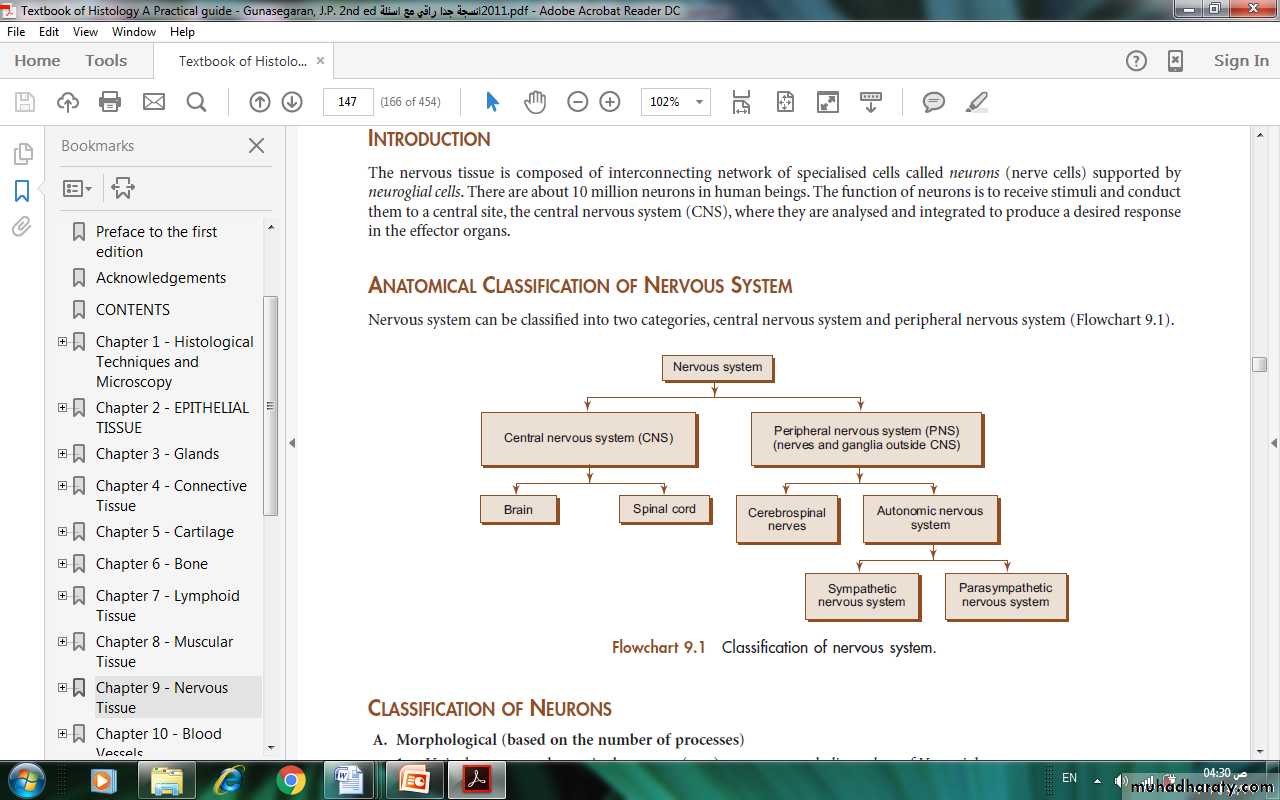Click the Find text magnifier icon

click(x=196, y=102)
